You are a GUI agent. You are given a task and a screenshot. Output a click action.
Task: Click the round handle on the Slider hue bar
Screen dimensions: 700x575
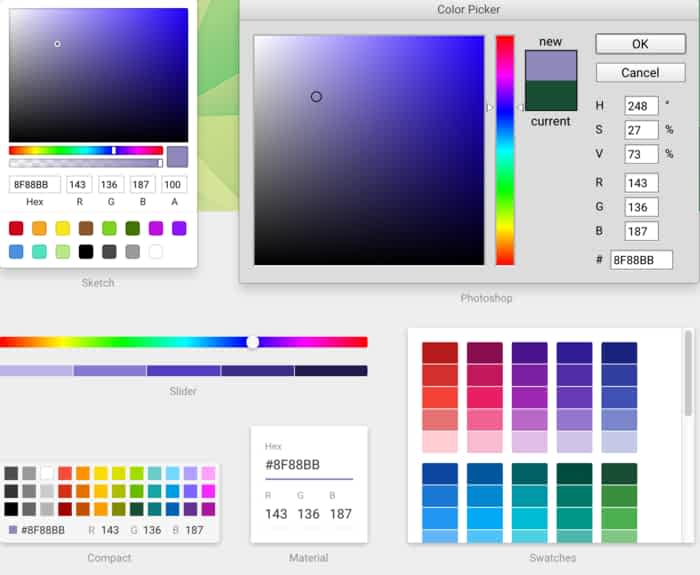(253, 342)
